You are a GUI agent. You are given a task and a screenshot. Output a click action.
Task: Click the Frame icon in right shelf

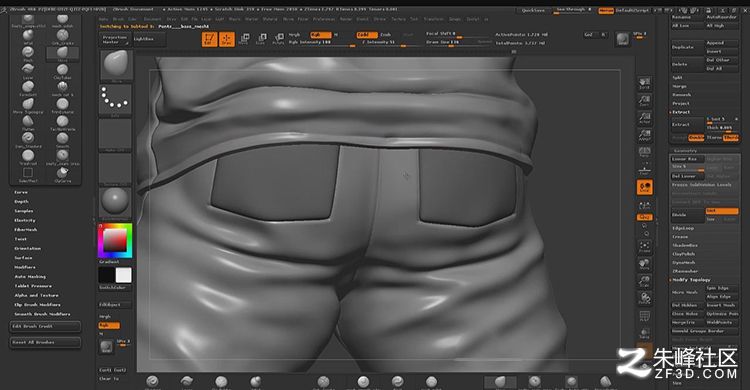(644, 247)
